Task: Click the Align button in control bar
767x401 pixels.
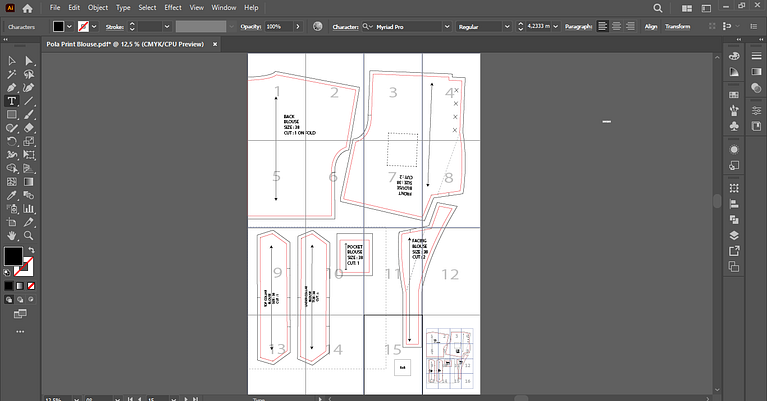Action: click(x=651, y=26)
